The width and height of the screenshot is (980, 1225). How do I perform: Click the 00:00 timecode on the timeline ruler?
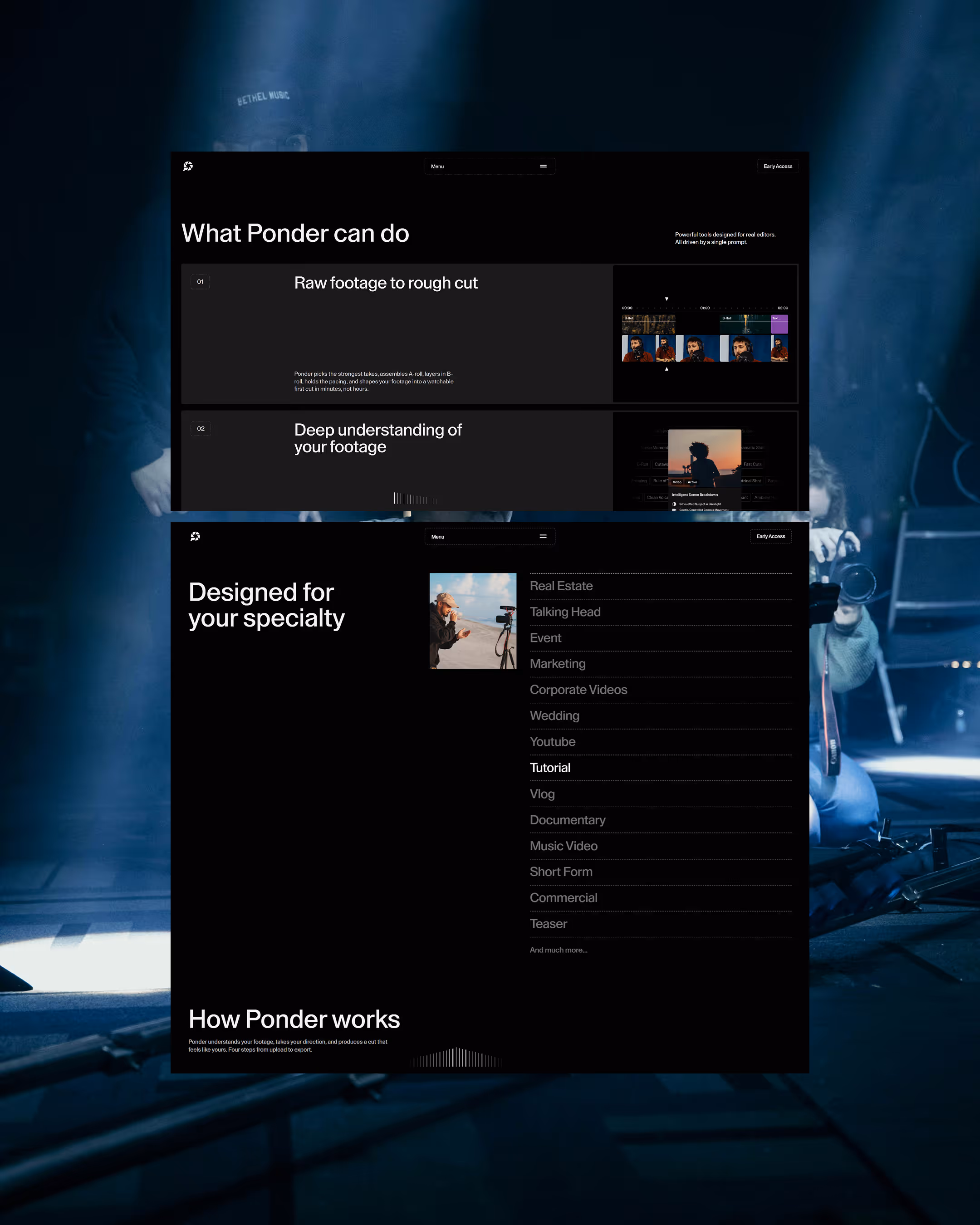coord(627,308)
